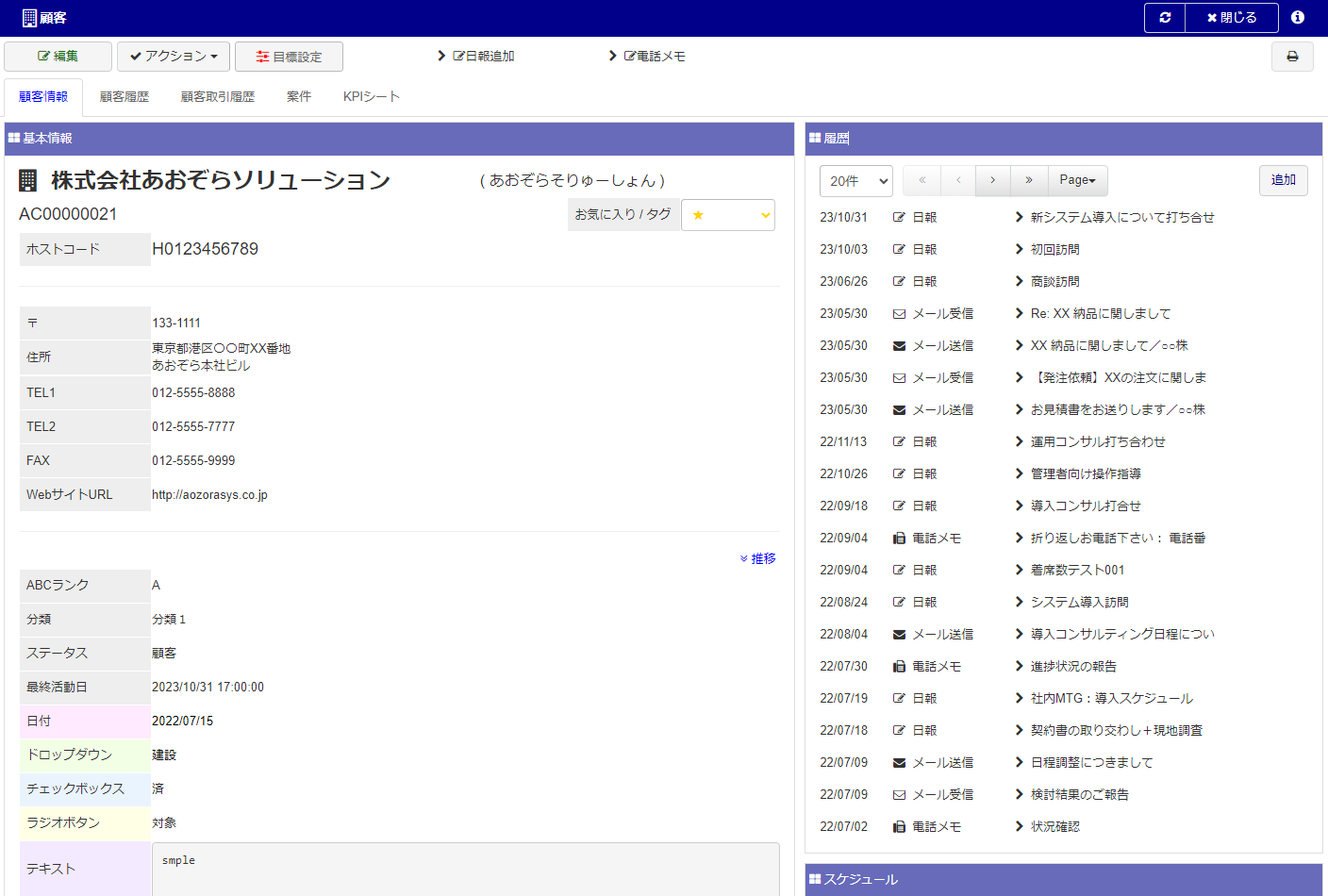Open the Page dropdown in history

pos(1077,180)
